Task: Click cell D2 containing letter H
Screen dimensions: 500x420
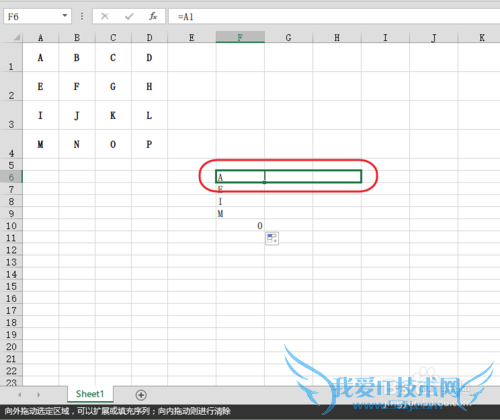Action: [149, 86]
